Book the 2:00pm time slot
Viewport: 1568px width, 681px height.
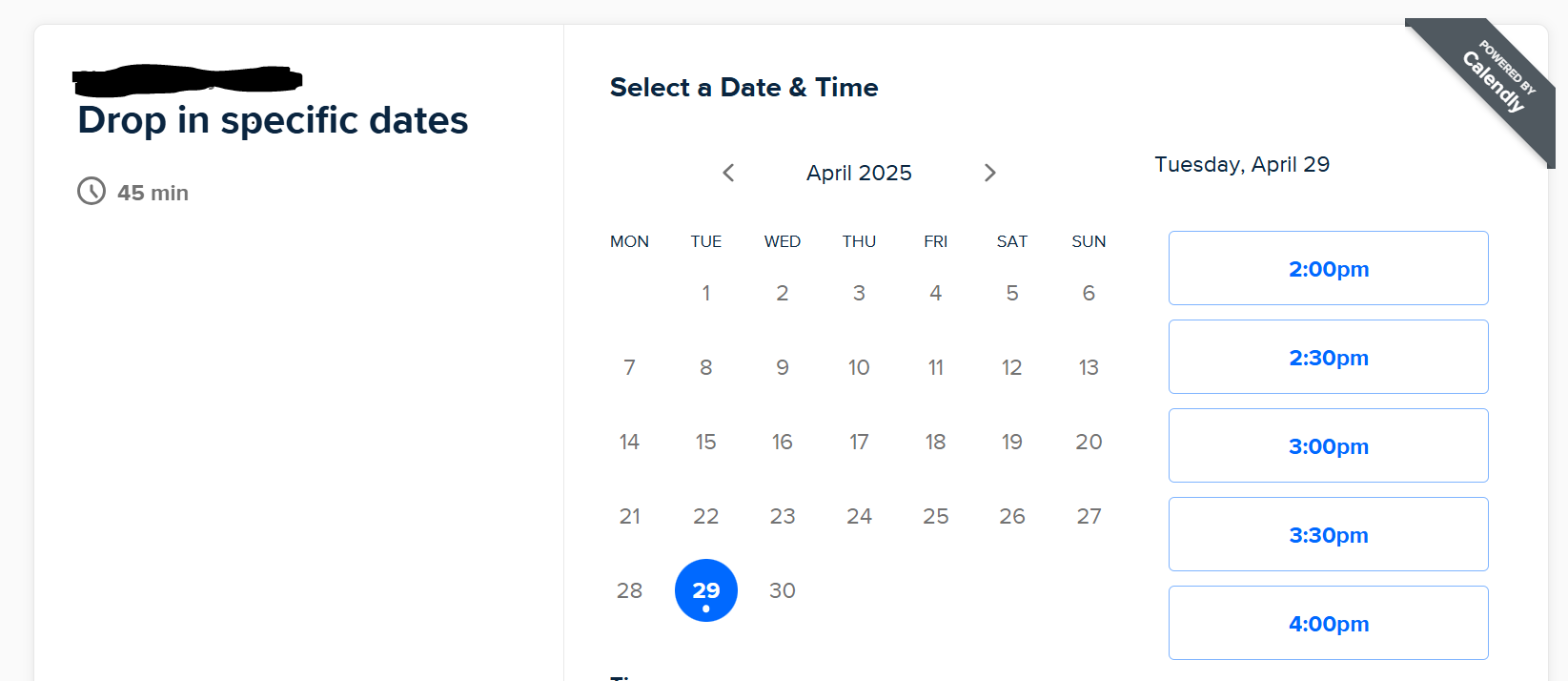coord(1329,268)
